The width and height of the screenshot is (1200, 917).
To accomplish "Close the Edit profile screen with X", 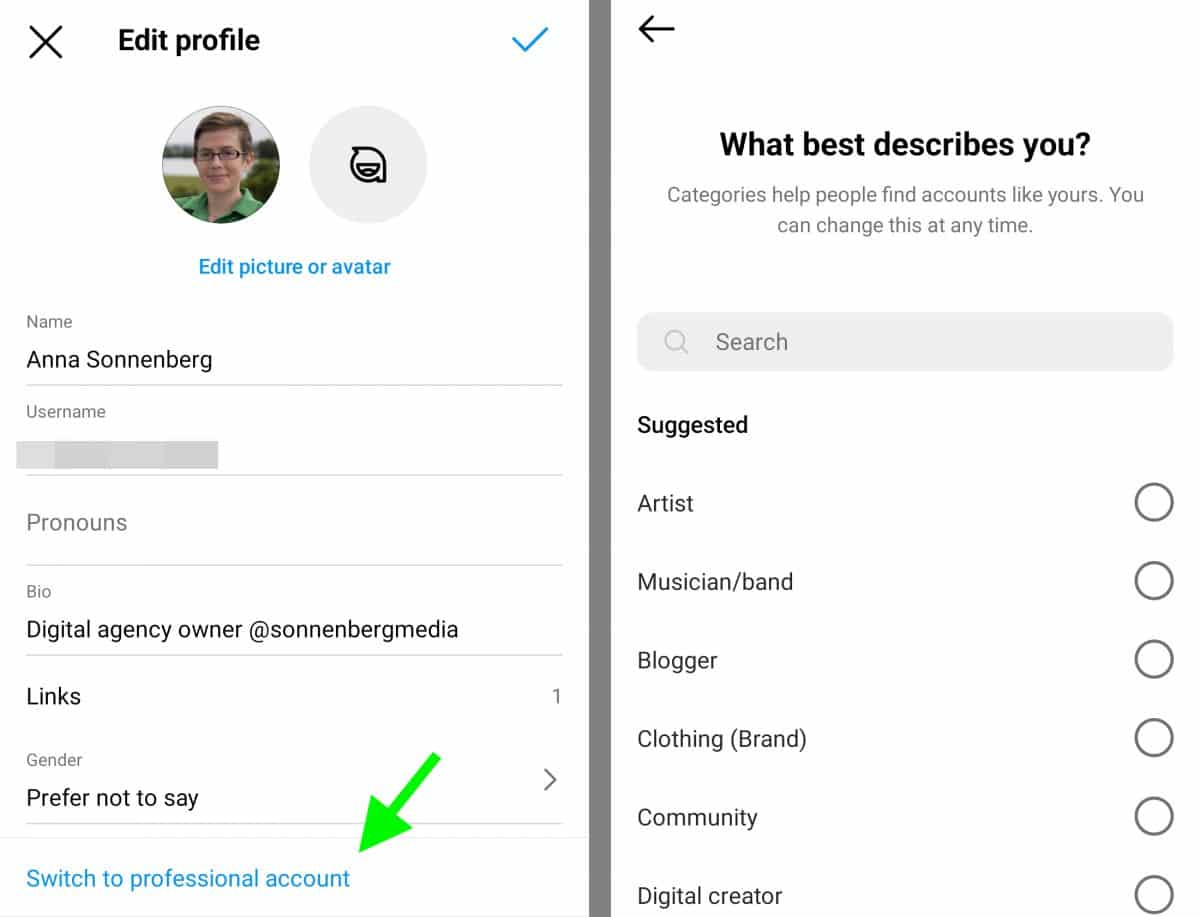I will point(46,42).
